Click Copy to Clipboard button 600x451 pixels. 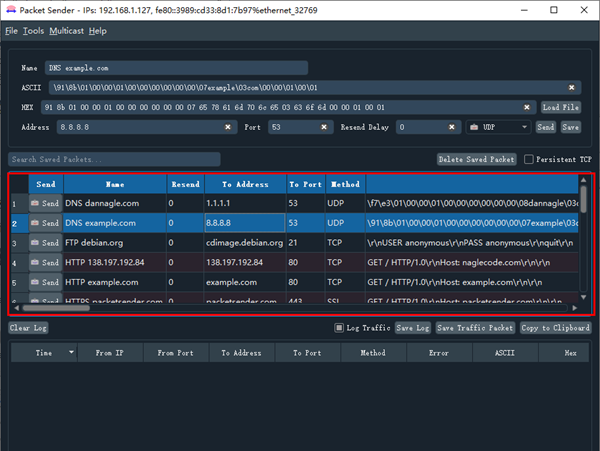tap(555, 328)
